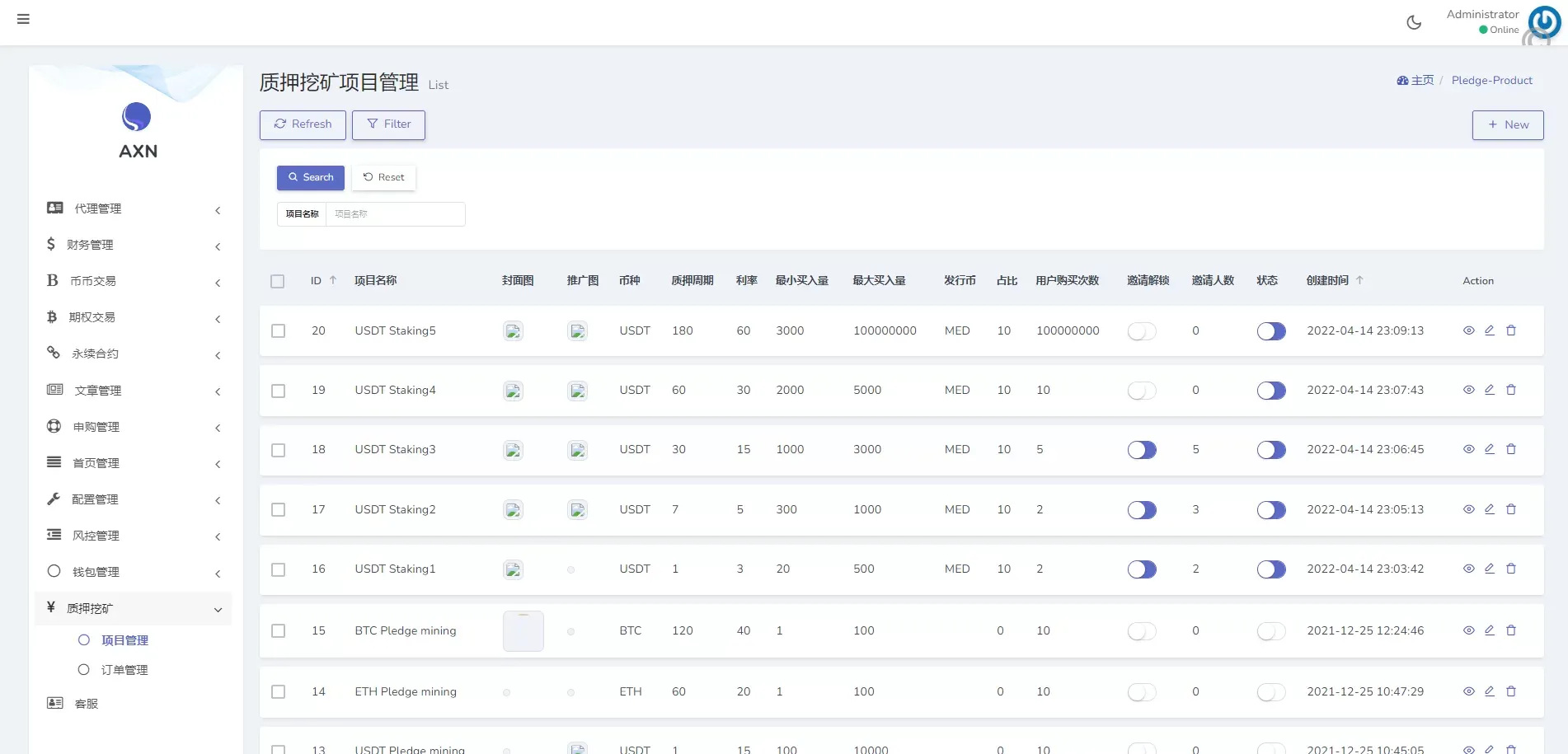
Task: Click the hamburger menu icon
Action: pyautogui.click(x=23, y=19)
